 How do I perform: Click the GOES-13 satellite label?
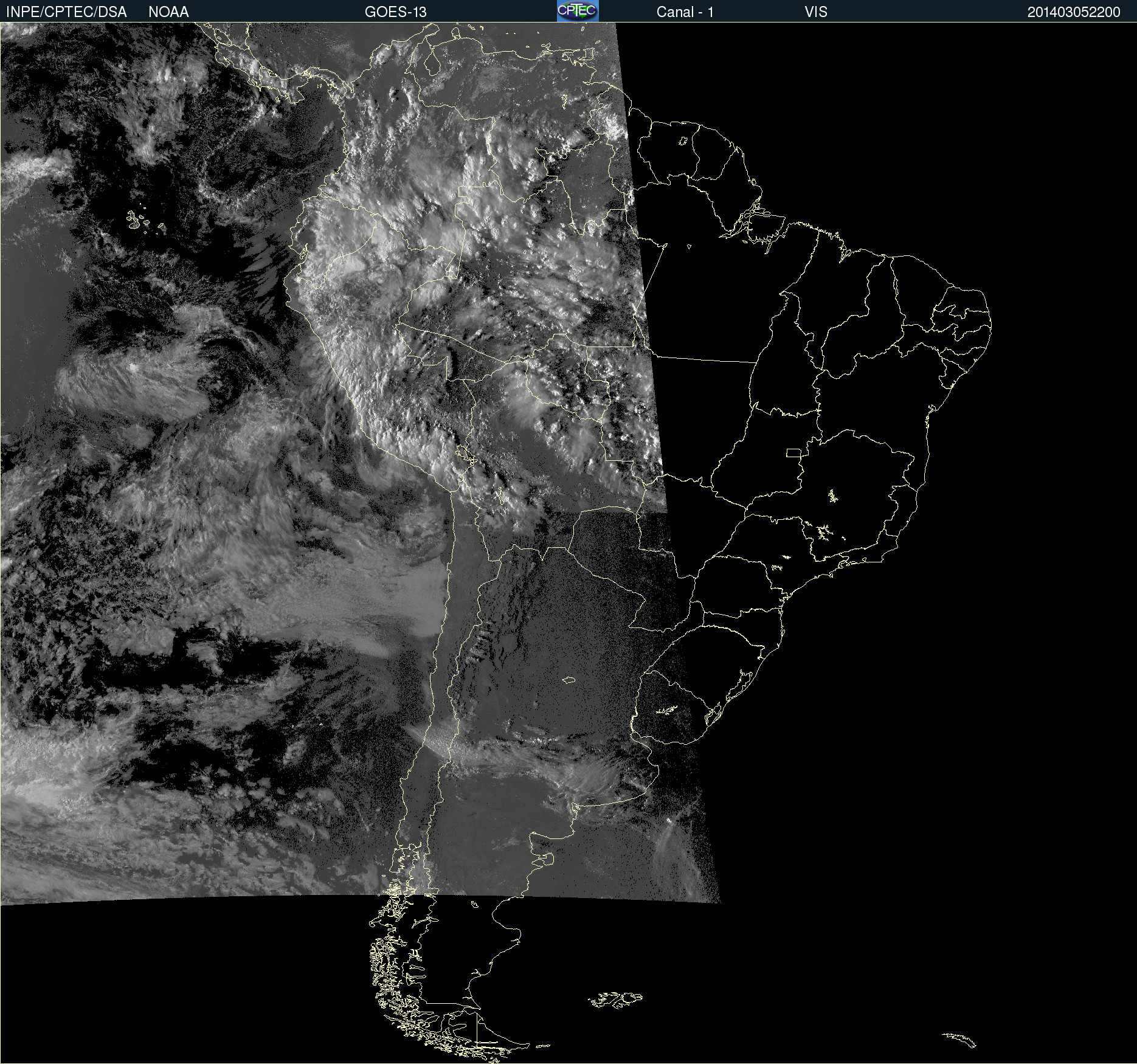click(x=396, y=12)
